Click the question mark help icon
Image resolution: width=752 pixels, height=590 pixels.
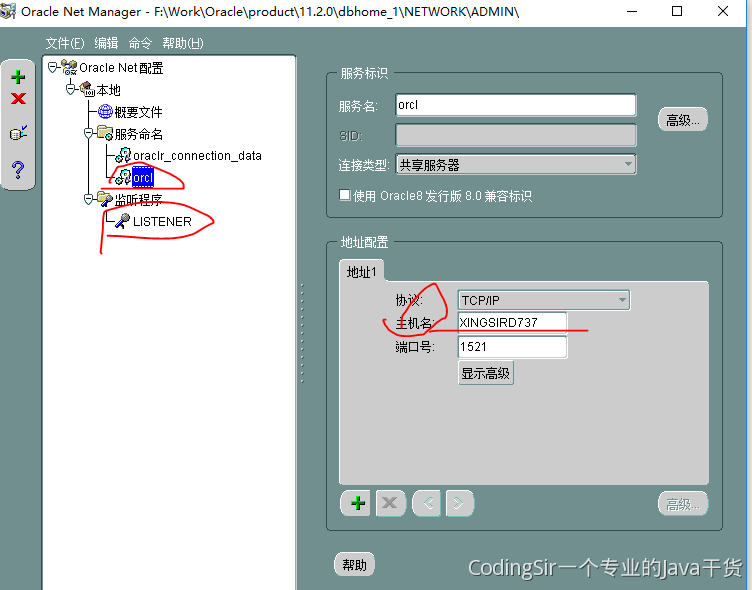(18, 170)
